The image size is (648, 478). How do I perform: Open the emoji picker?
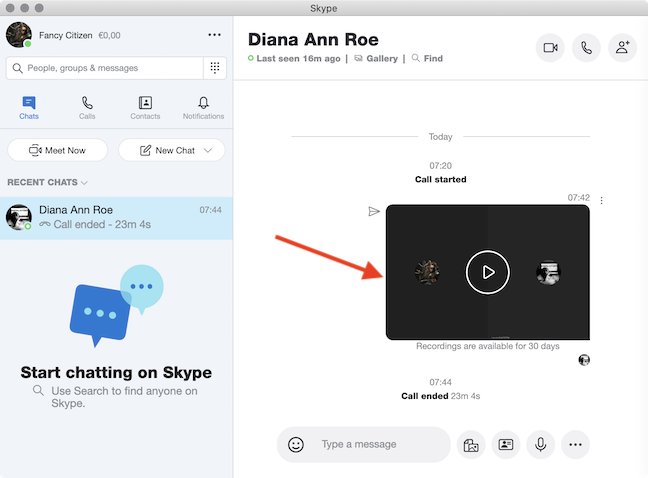[296, 445]
